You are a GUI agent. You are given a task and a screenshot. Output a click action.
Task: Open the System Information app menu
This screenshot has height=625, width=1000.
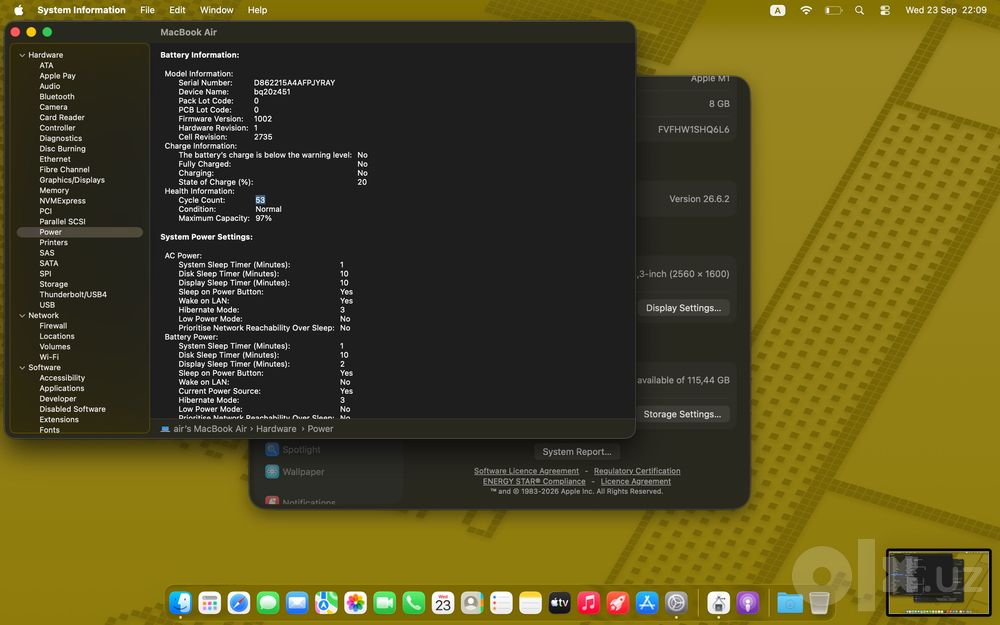coord(82,10)
